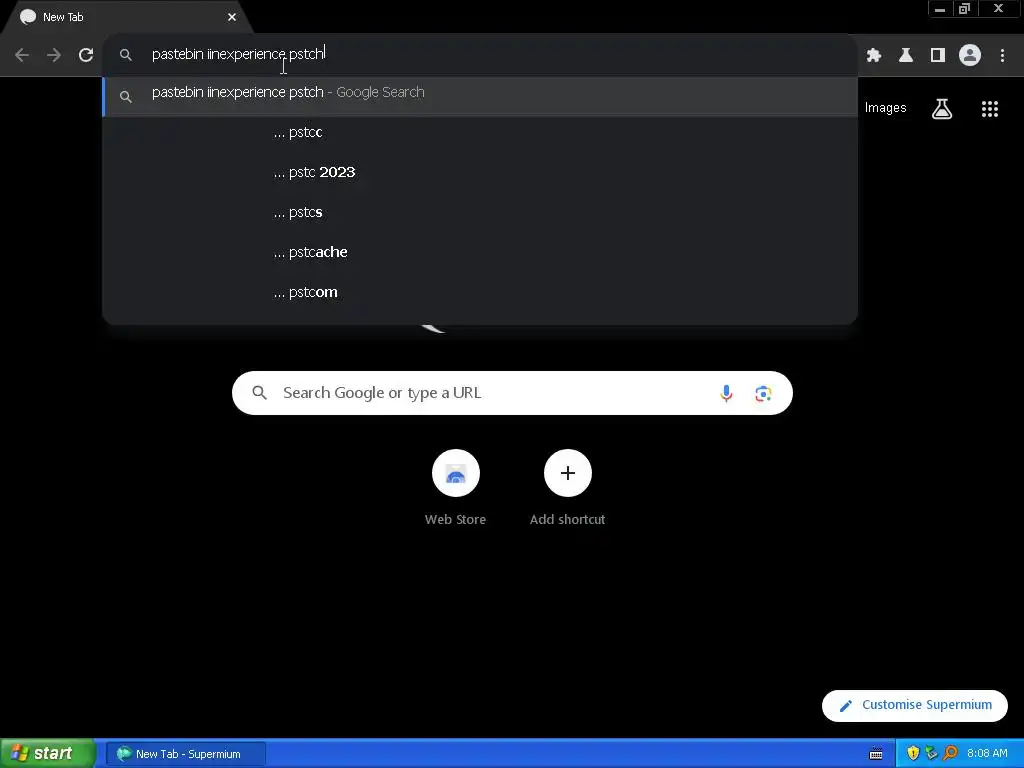This screenshot has height=768, width=1024.
Task: Choose the pstcc suggestion
Action: (480, 133)
